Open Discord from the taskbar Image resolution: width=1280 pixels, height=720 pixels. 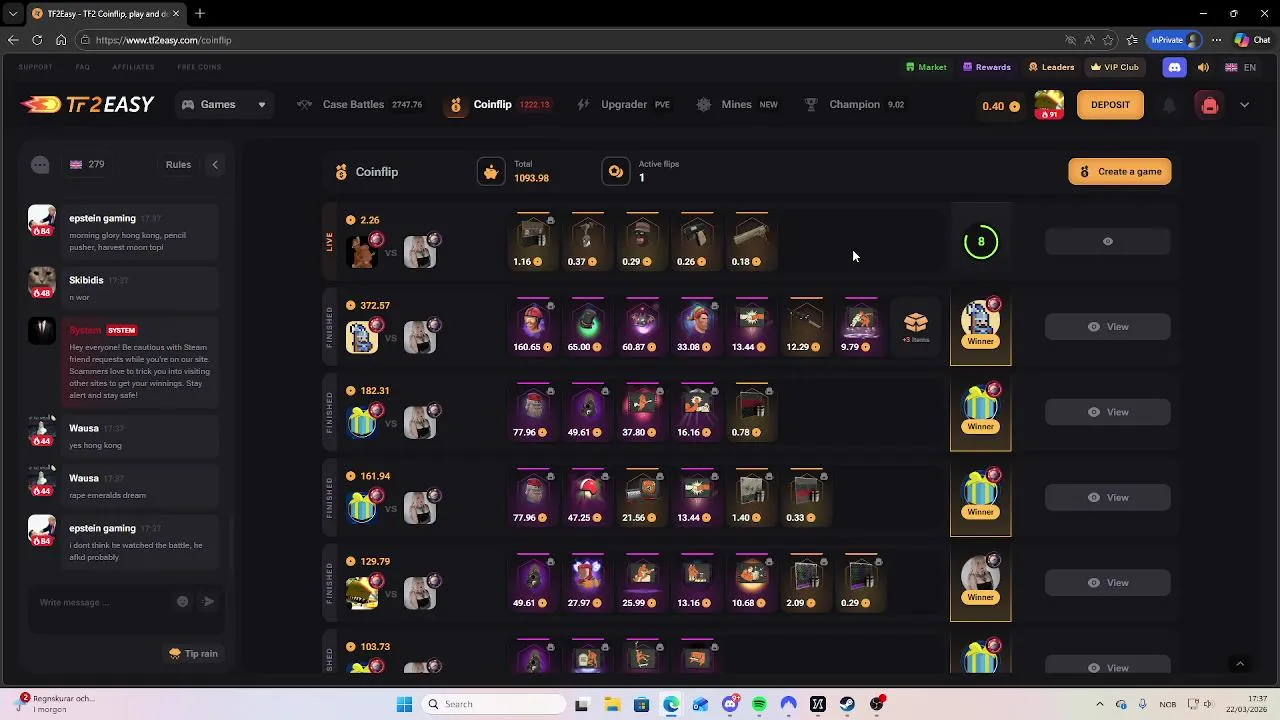pos(730,705)
